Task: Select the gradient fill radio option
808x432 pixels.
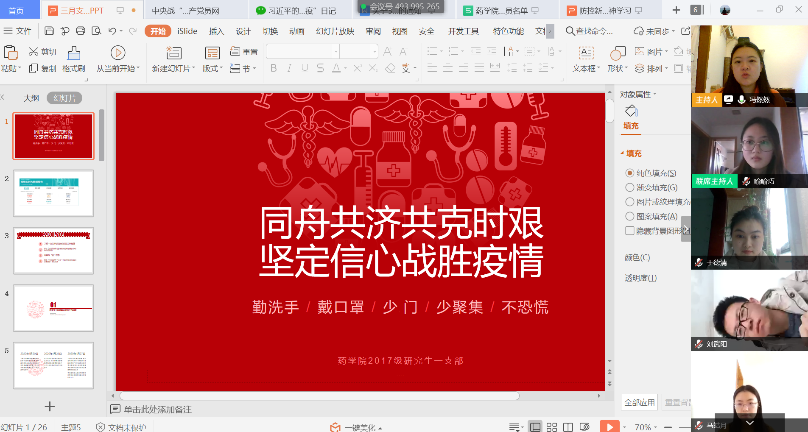Action: (x=630, y=187)
